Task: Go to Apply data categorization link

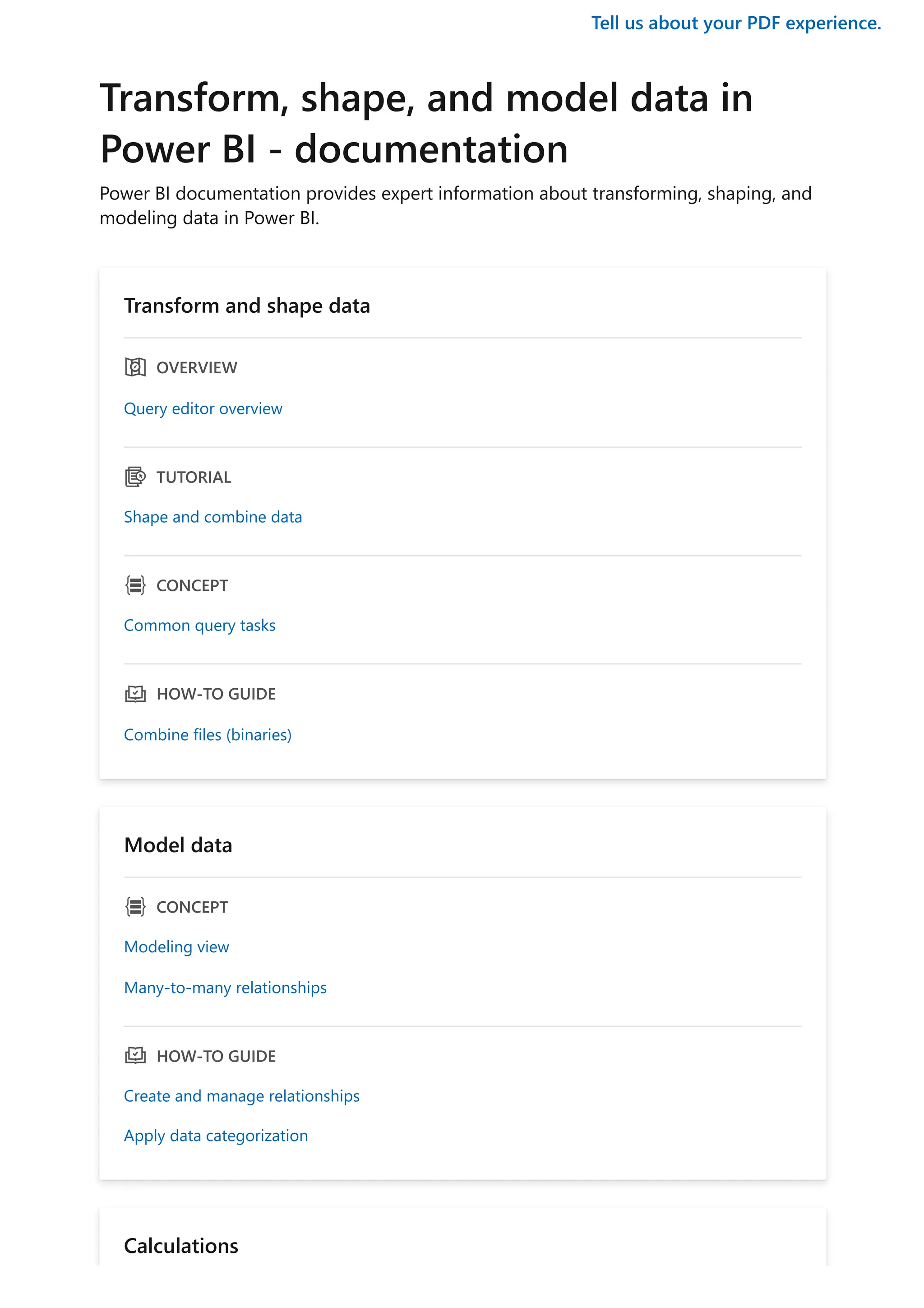Action: click(x=216, y=1136)
